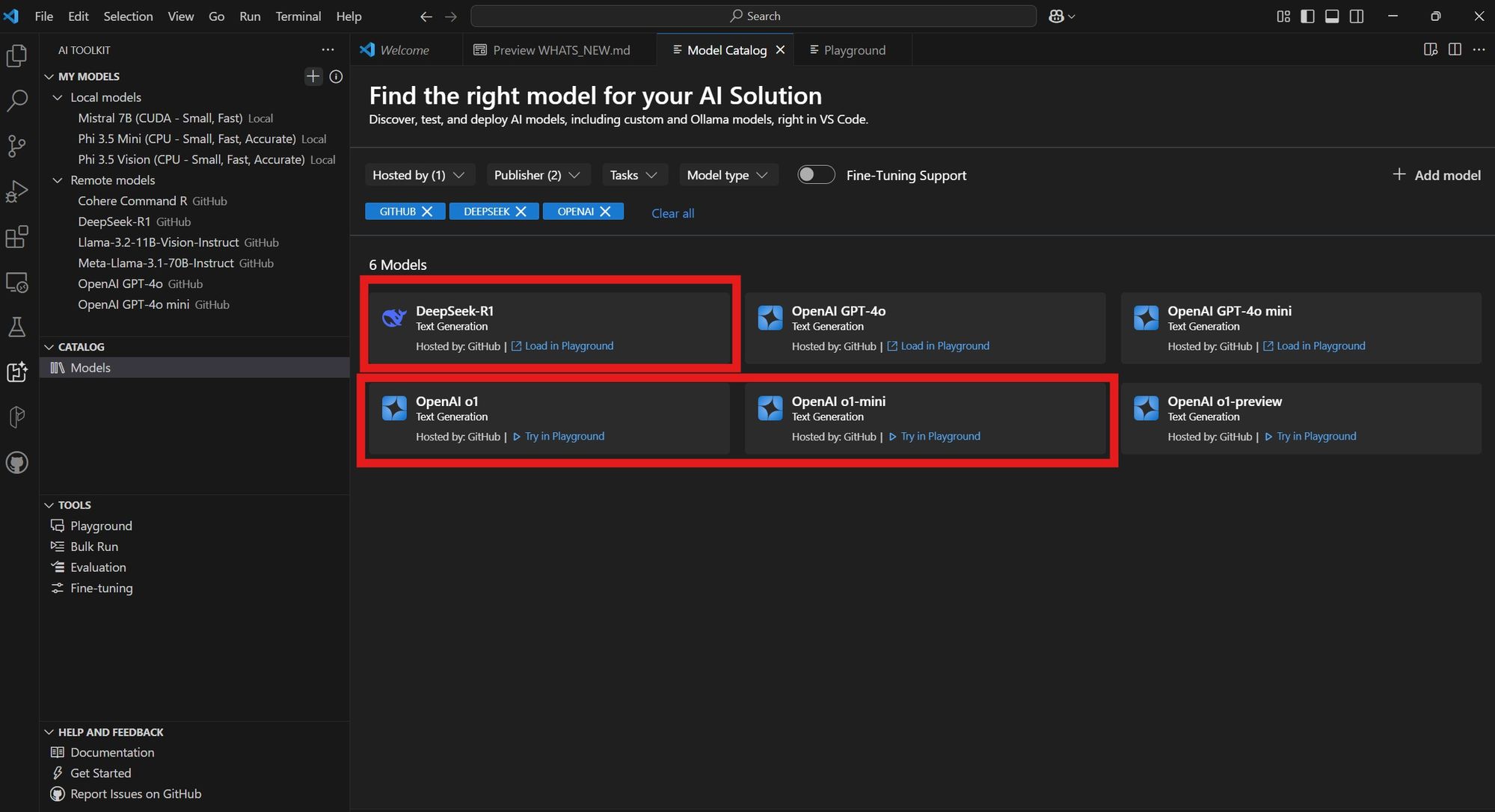The width and height of the screenshot is (1495, 812).
Task: Open the Explorer view in activity bar
Action: tap(16, 56)
